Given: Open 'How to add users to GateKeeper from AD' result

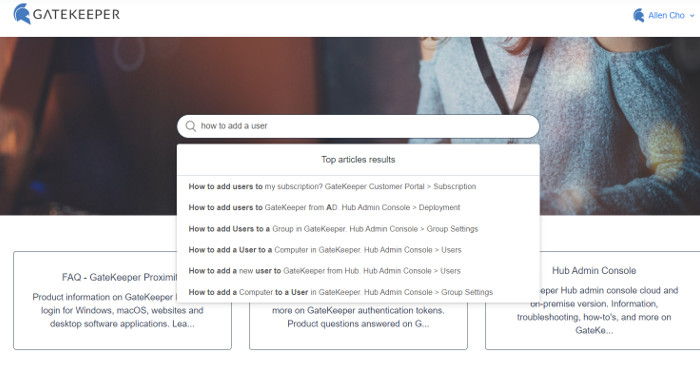Looking at the screenshot, I should pos(324,208).
